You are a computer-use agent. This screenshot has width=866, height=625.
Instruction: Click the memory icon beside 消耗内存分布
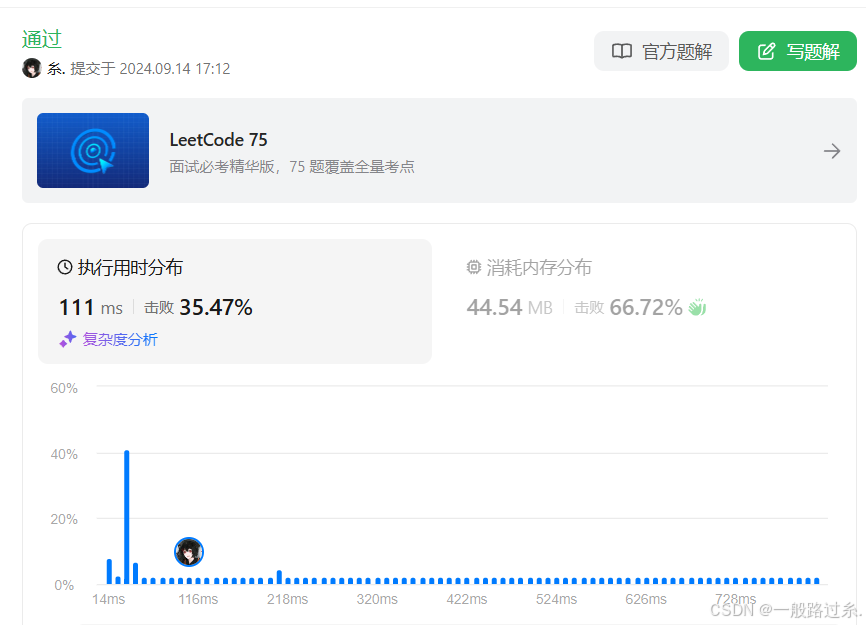474,267
